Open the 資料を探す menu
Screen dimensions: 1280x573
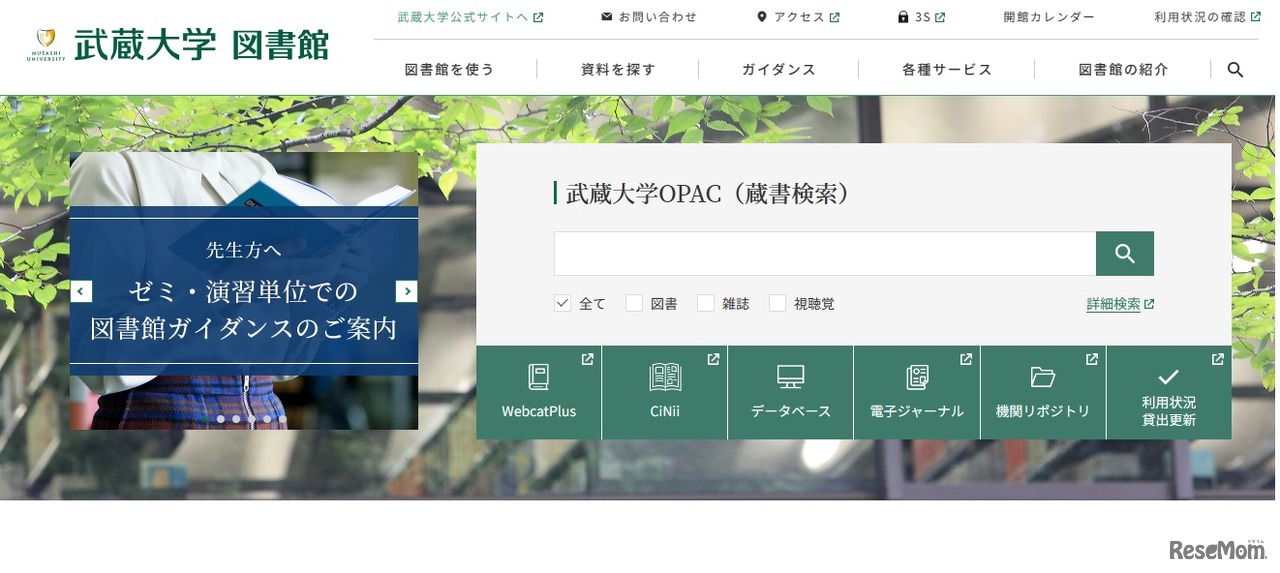(x=618, y=69)
